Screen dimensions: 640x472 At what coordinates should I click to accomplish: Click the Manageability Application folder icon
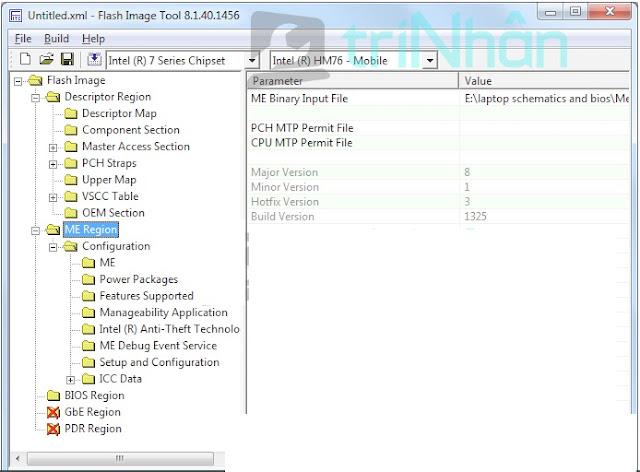pos(88,313)
